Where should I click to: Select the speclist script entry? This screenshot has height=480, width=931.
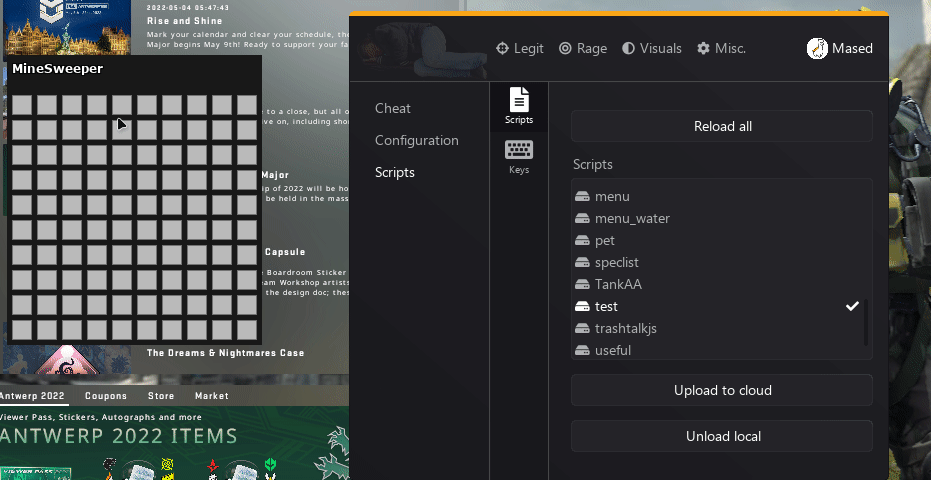[618, 263]
